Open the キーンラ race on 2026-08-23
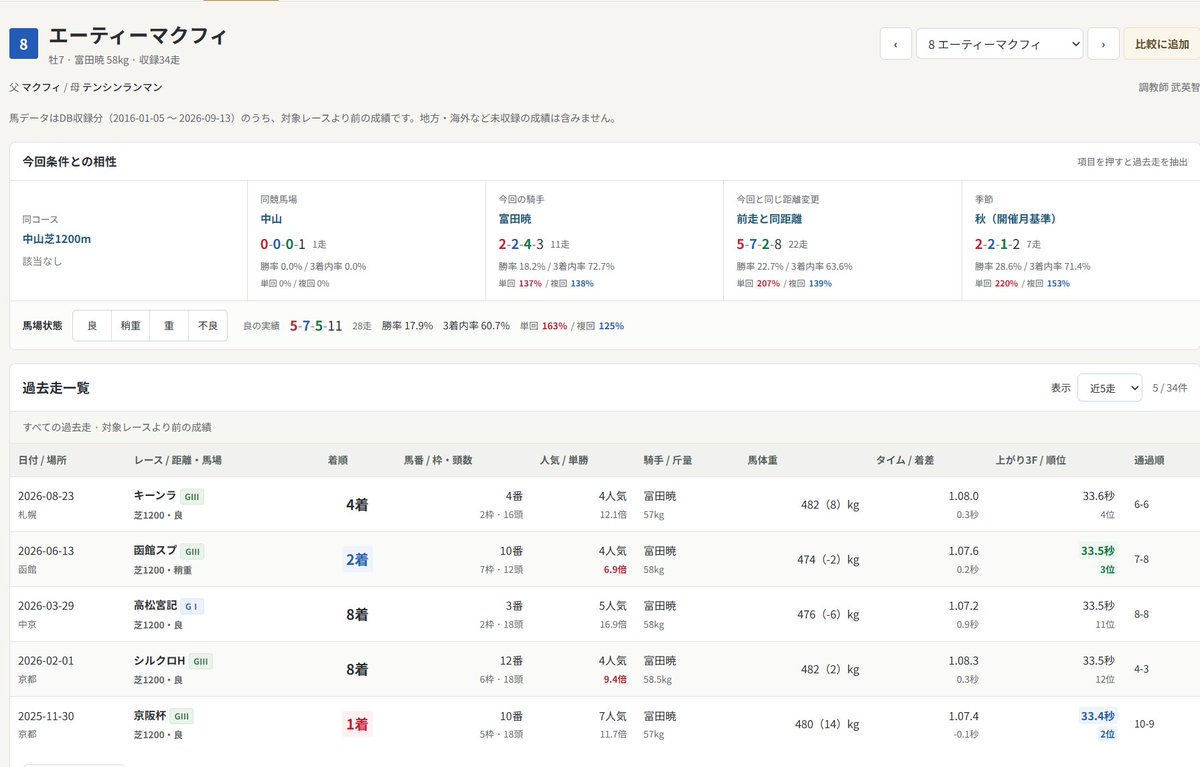The height and width of the screenshot is (767, 1200). coord(155,495)
